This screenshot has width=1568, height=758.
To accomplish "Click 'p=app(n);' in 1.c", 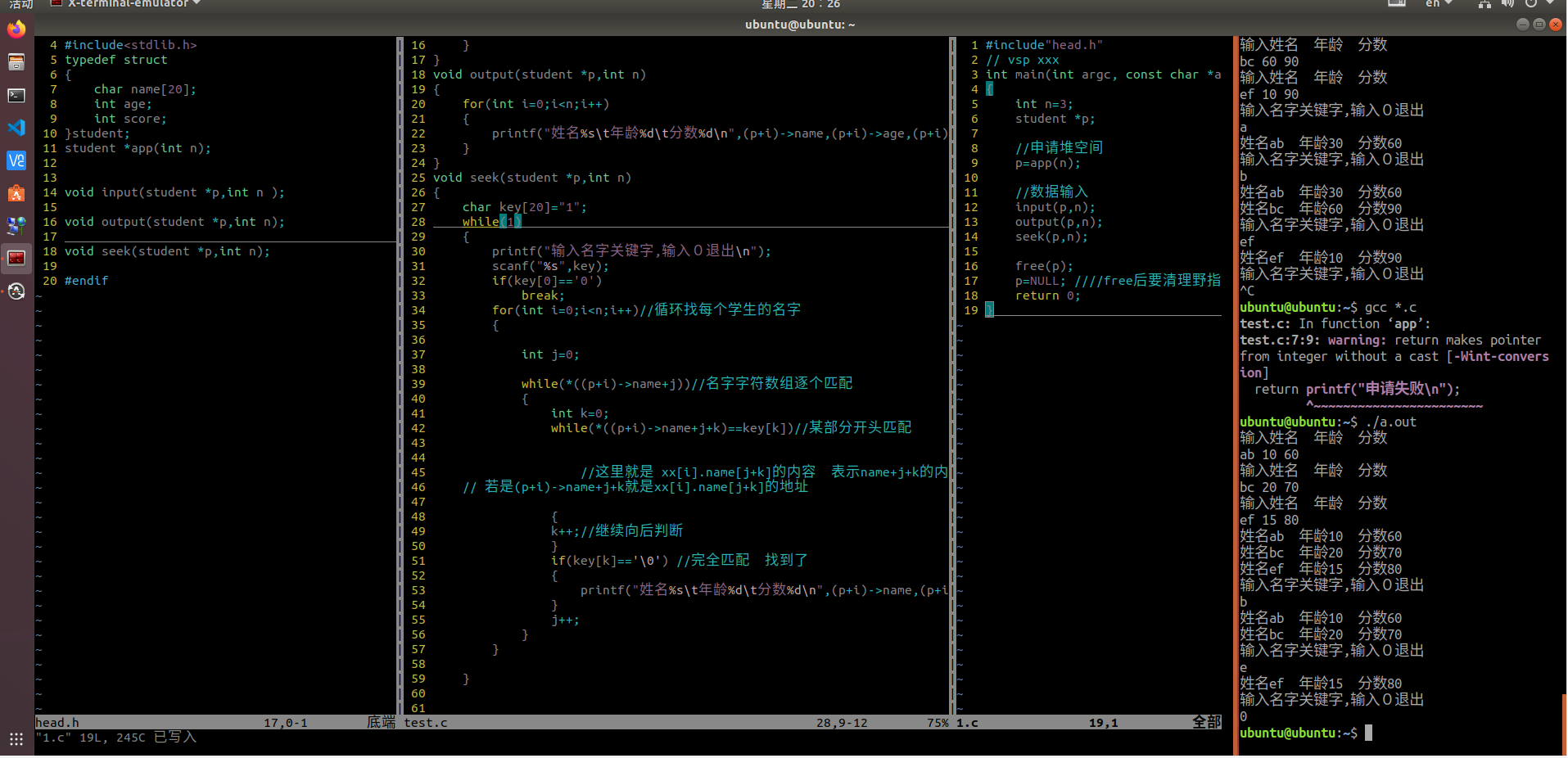I will click(1048, 163).
